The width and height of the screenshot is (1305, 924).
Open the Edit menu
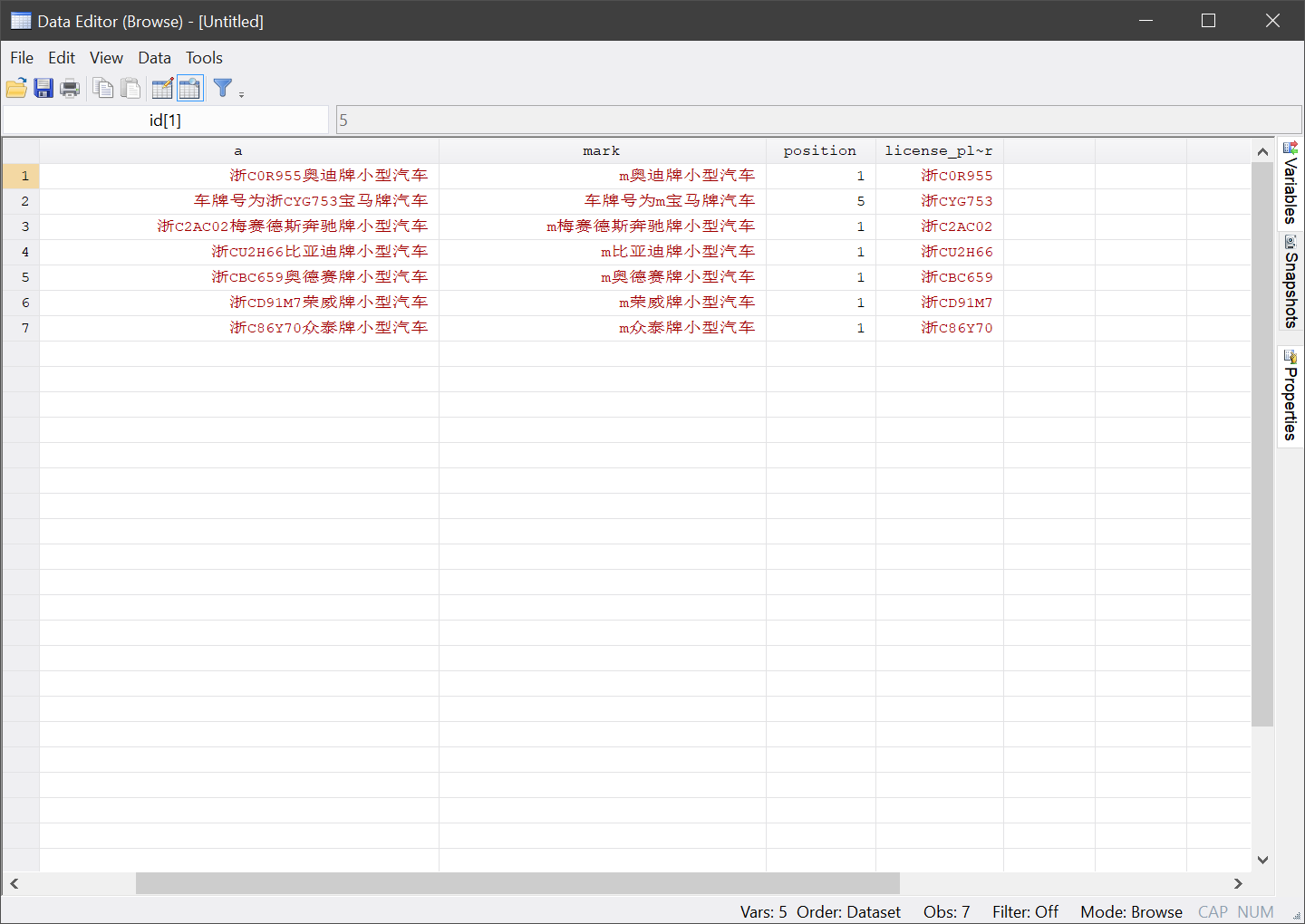coord(62,58)
